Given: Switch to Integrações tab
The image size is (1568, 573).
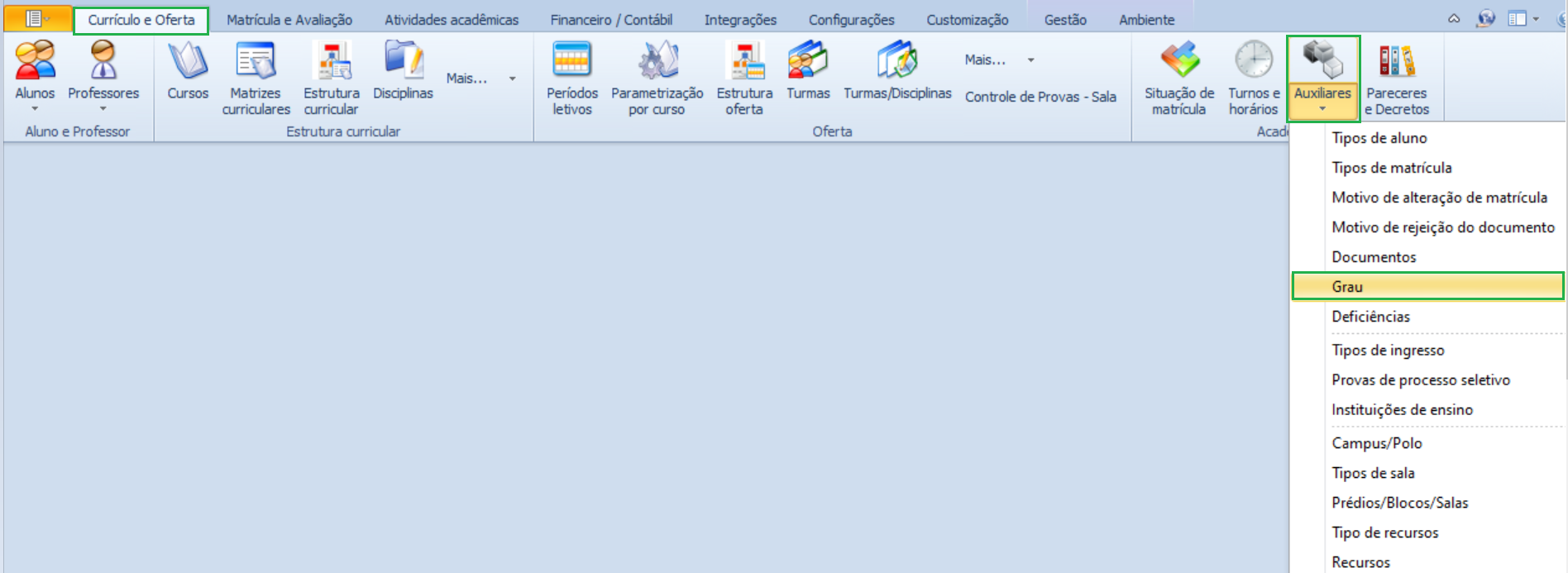Looking at the screenshot, I should tap(740, 20).
